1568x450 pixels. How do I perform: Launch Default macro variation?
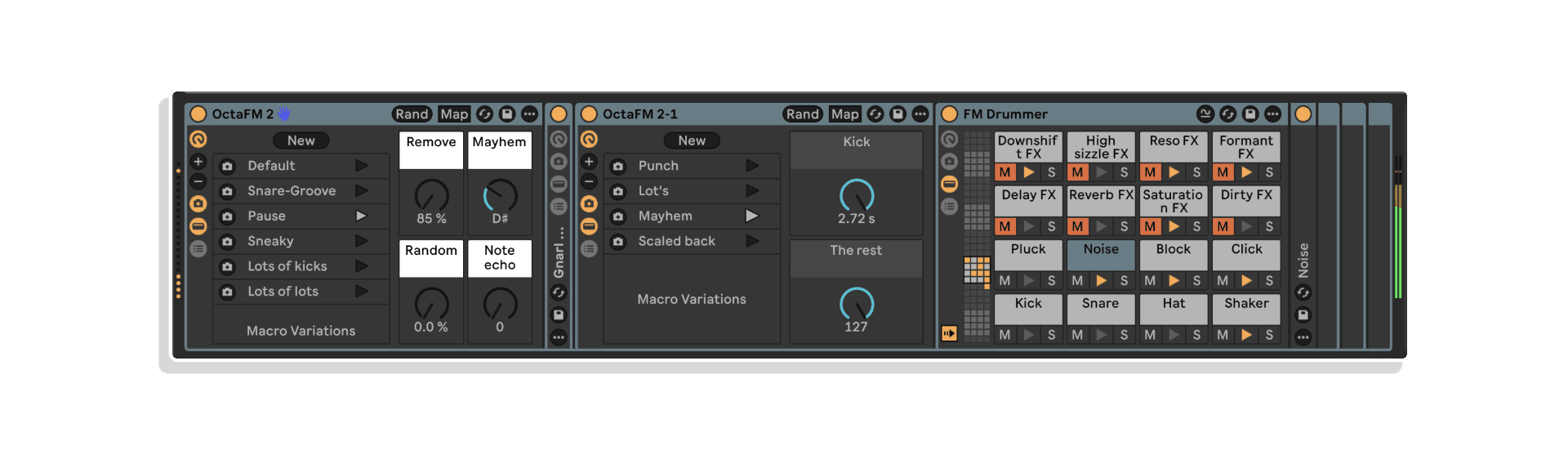pyautogui.click(x=361, y=166)
